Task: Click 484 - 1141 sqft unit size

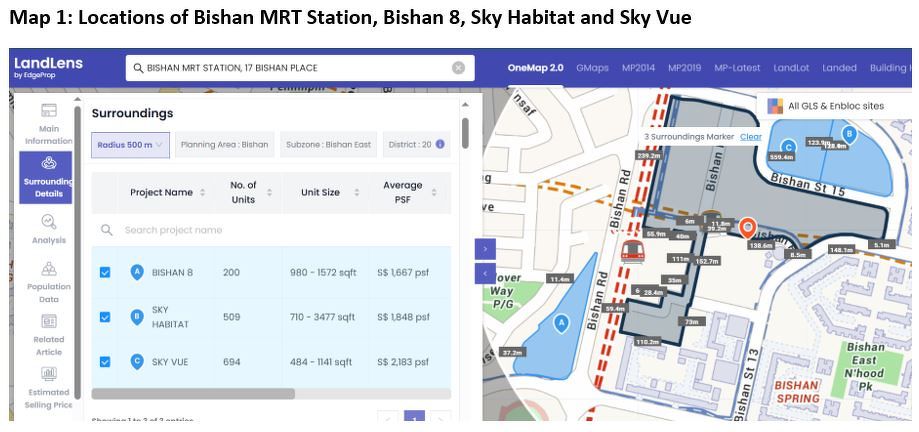Action: [x=321, y=362]
